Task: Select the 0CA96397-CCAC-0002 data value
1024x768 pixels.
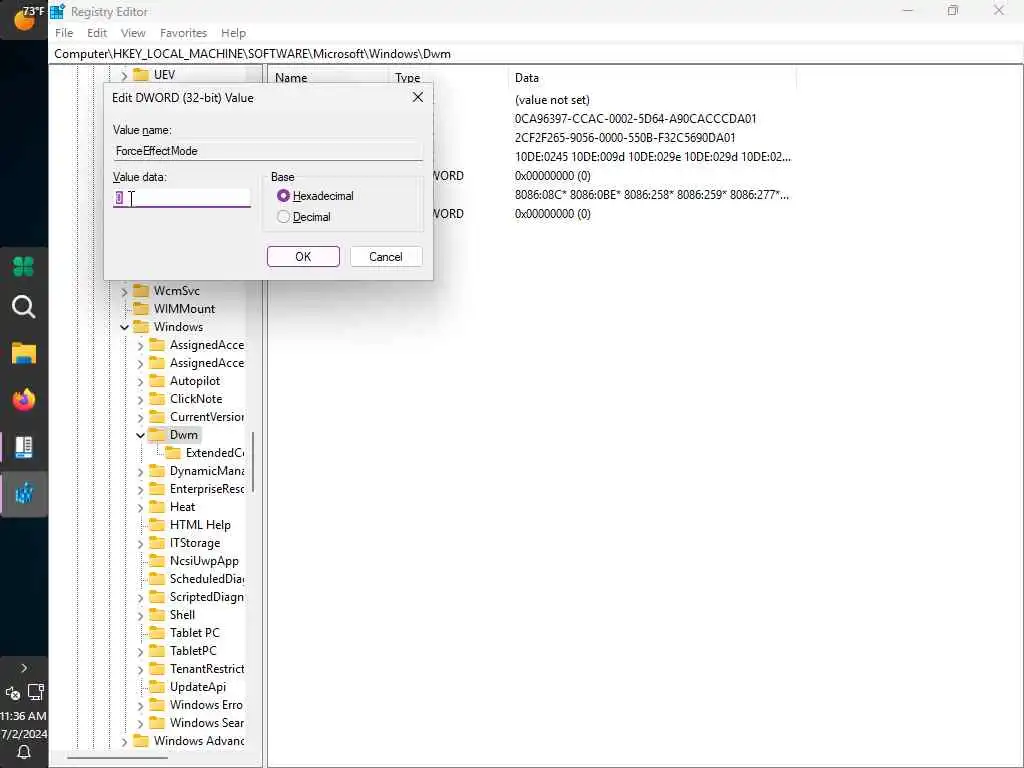Action: [x=635, y=119]
